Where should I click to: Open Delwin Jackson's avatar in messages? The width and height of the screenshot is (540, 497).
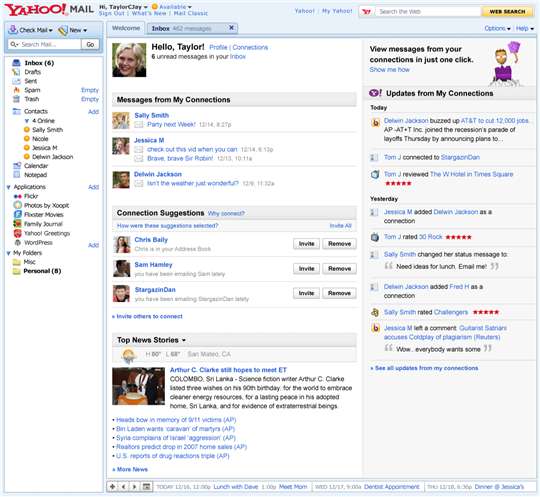click(x=121, y=180)
